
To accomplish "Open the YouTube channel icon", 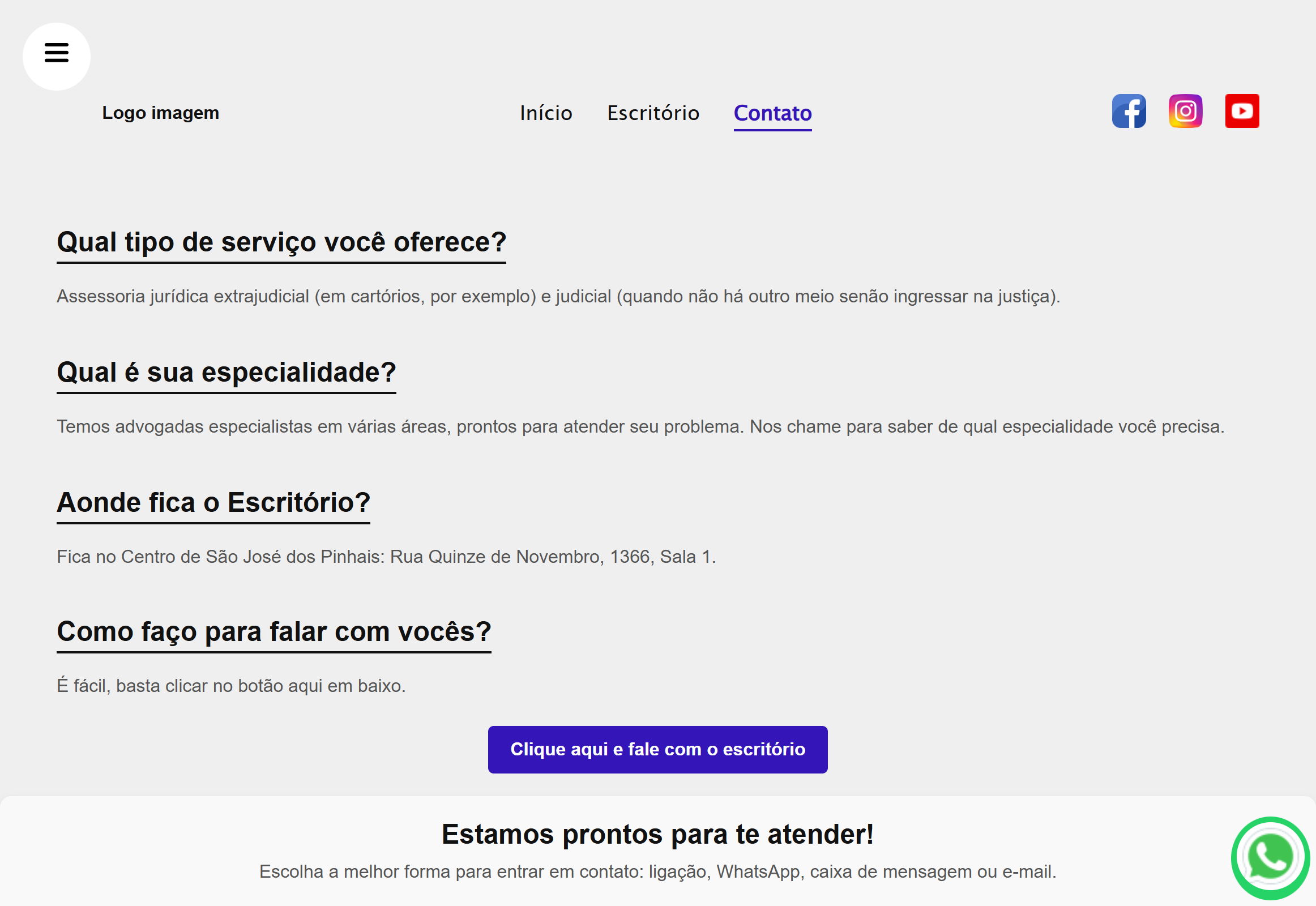I will click(1242, 111).
